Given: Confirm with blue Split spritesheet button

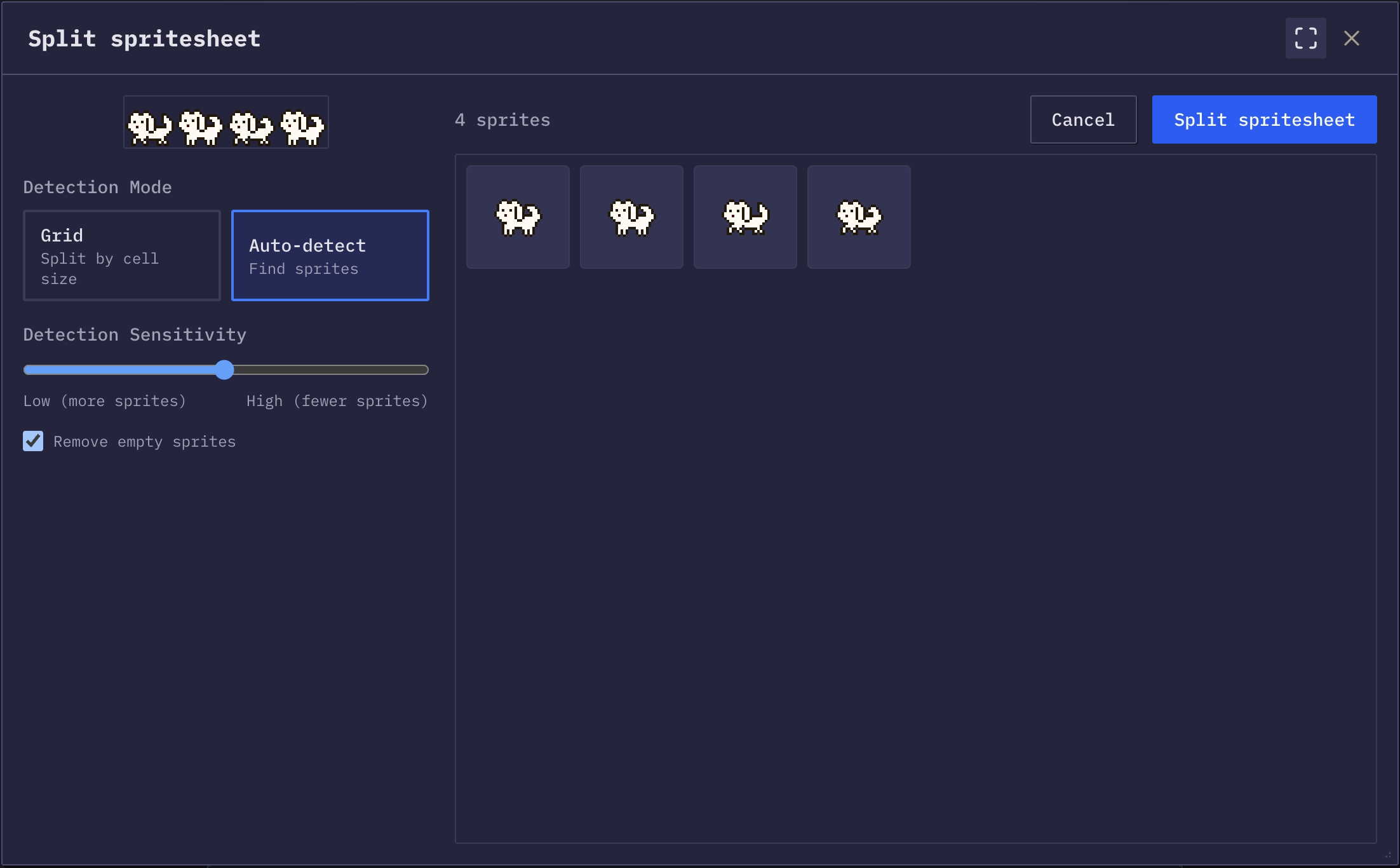Looking at the screenshot, I should 1265,119.
